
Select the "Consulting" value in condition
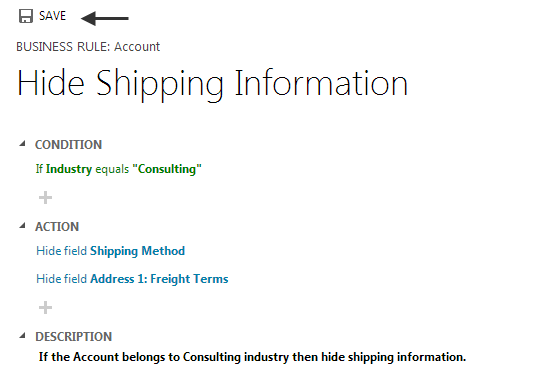(x=167, y=169)
